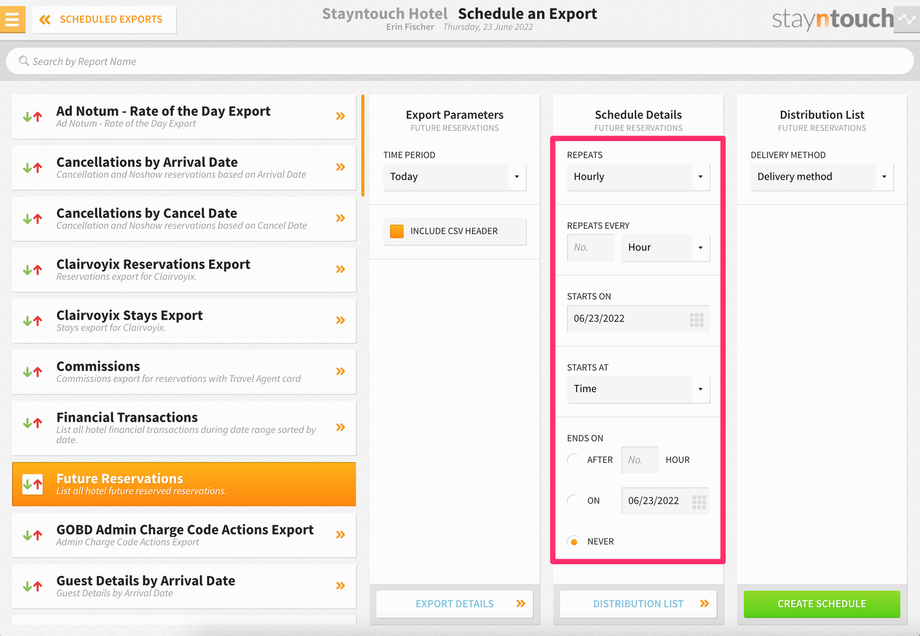Click the activity pulse icon beside the logo
The image size is (920, 636).
click(907, 19)
